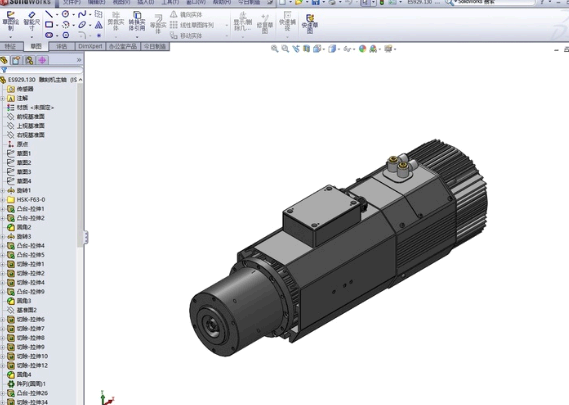Toggle the Section View icon
569x405 pixels.
pyautogui.click(x=307, y=49)
